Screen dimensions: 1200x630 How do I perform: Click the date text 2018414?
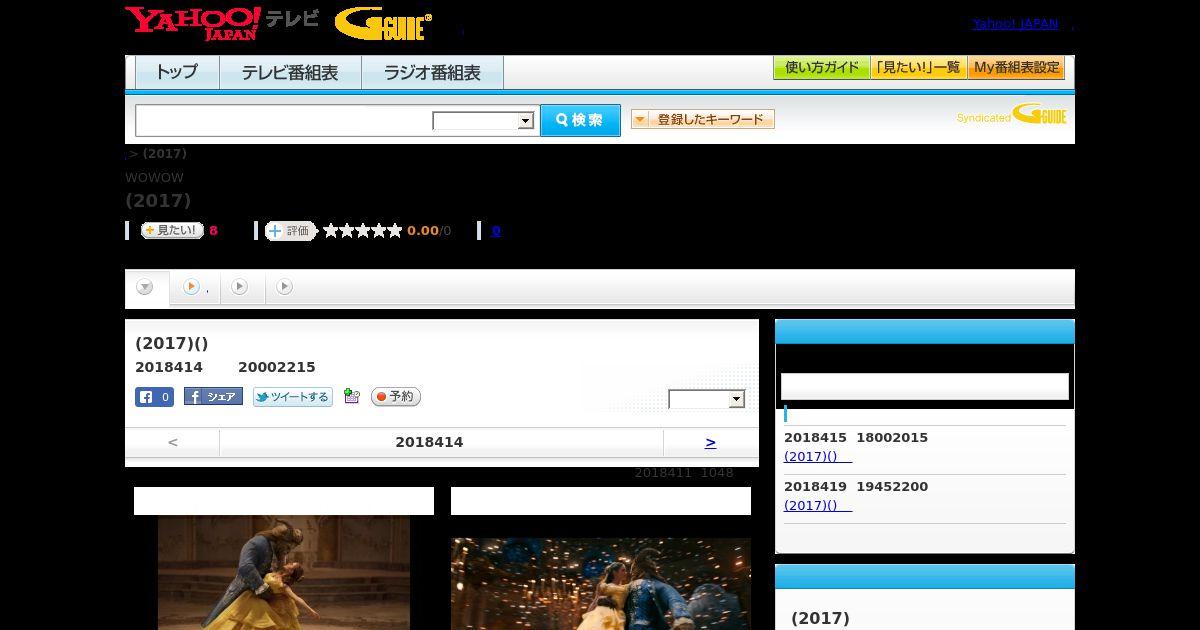tap(429, 442)
